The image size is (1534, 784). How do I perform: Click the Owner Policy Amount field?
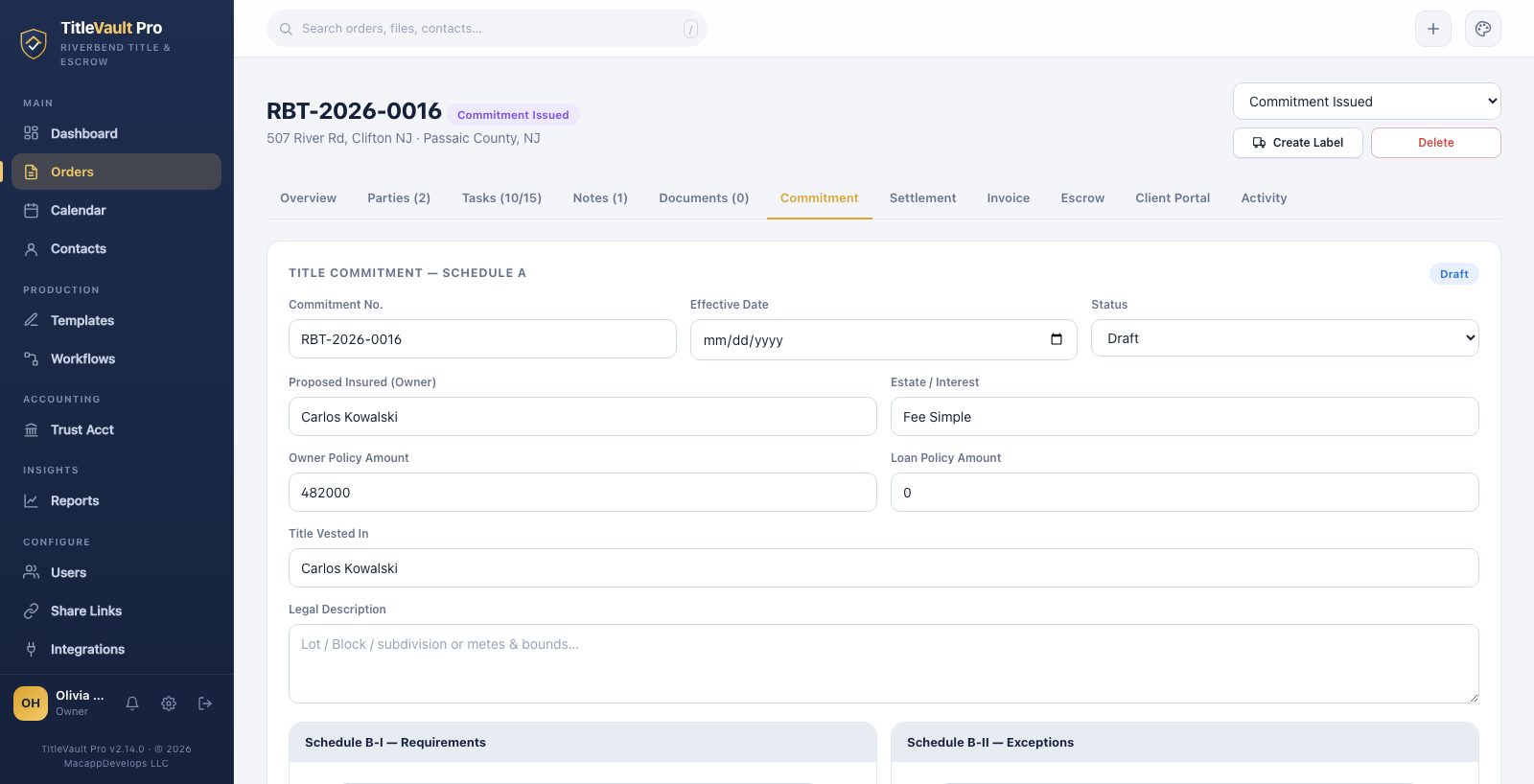point(583,493)
